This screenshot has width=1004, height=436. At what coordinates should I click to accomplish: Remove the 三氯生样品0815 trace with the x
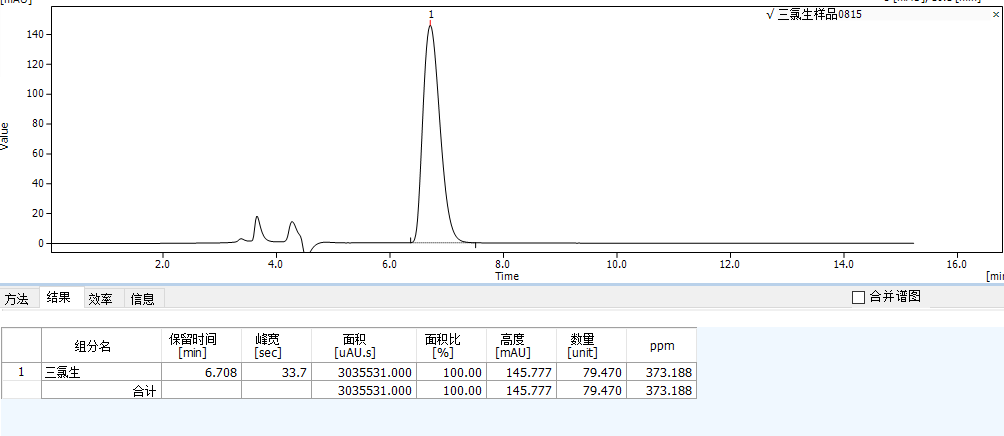(x=994, y=14)
